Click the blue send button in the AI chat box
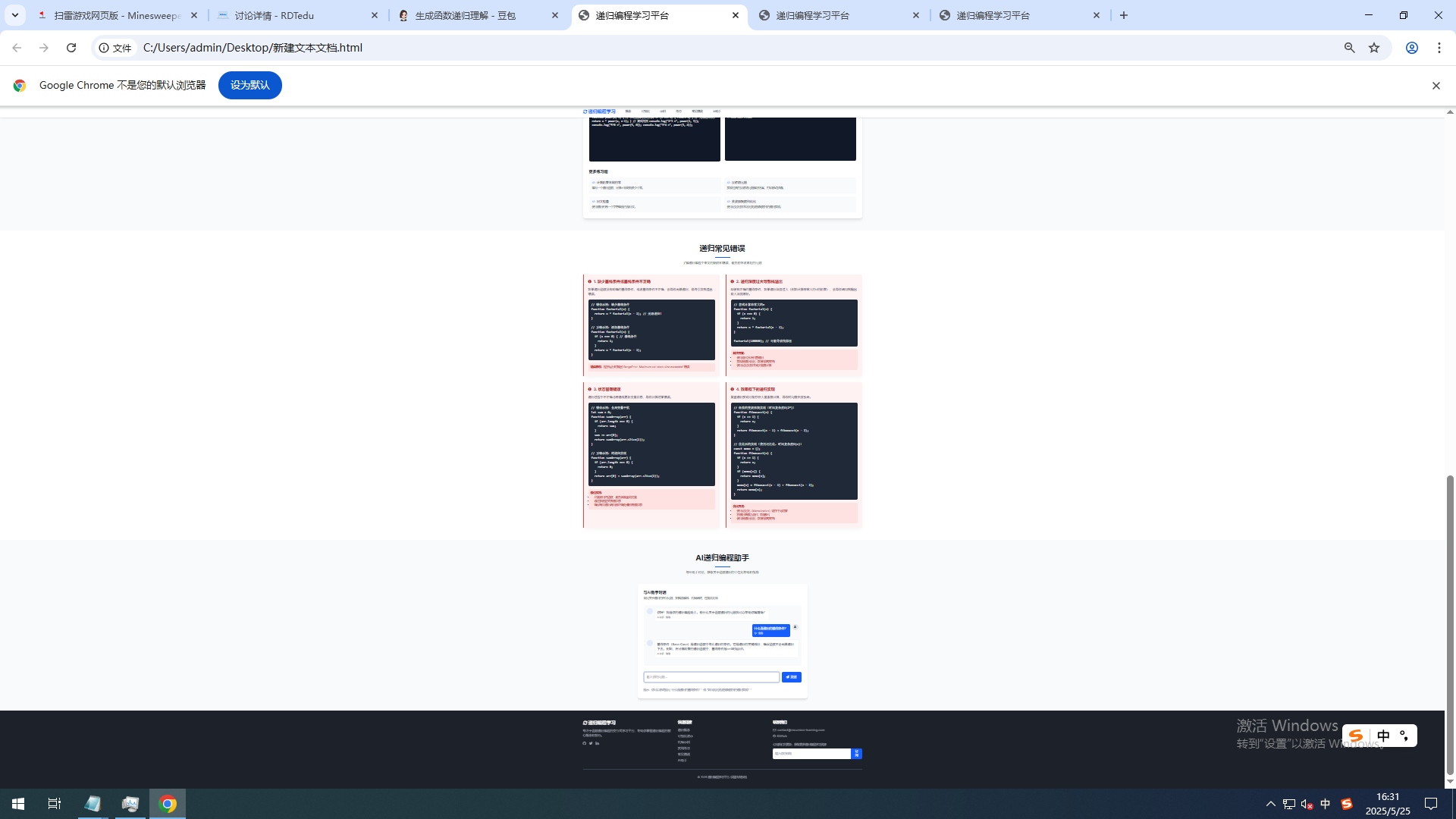The image size is (1456, 819). click(791, 677)
